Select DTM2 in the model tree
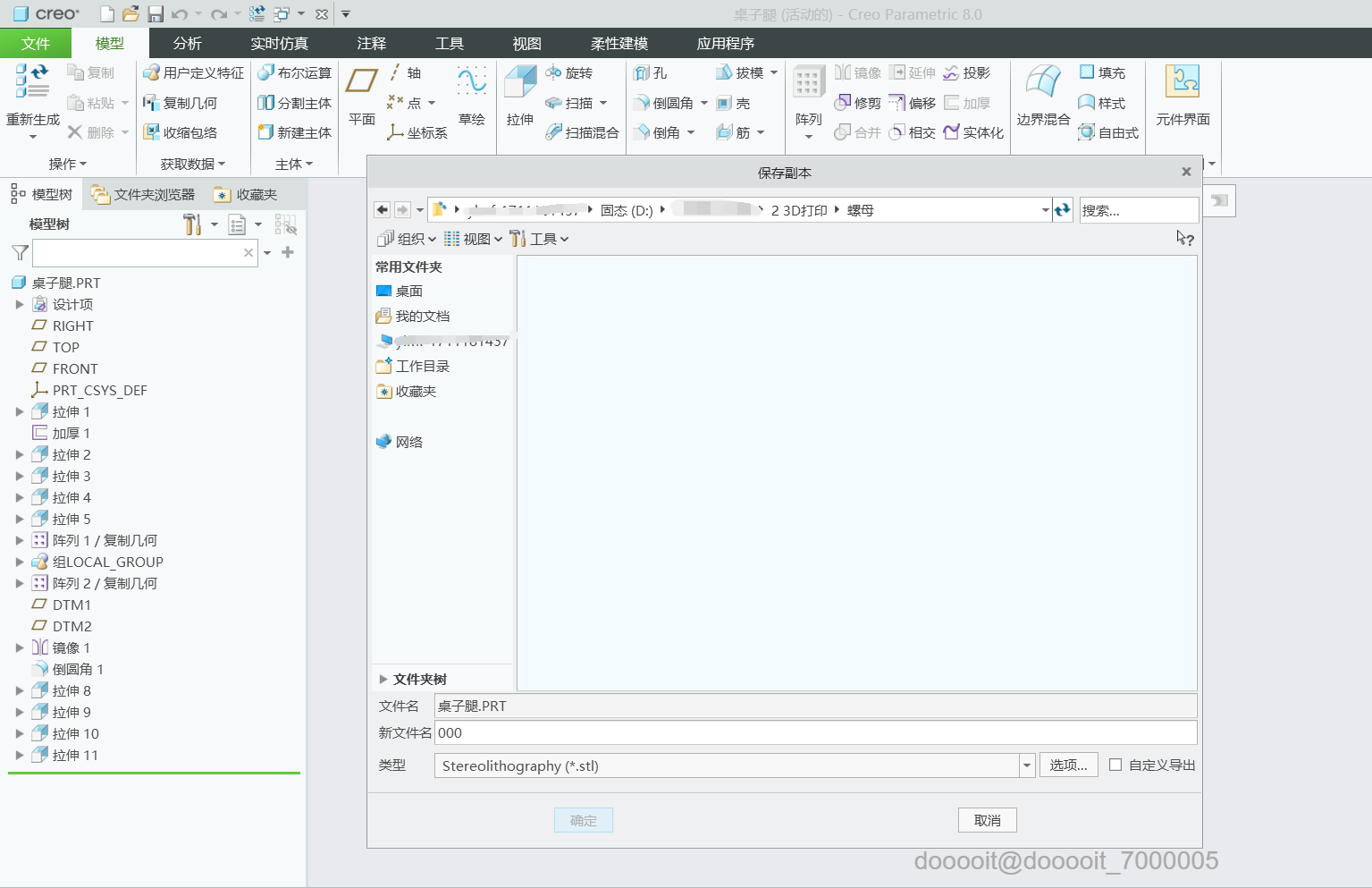This screenshot has height=888, width=1372. 62,626
